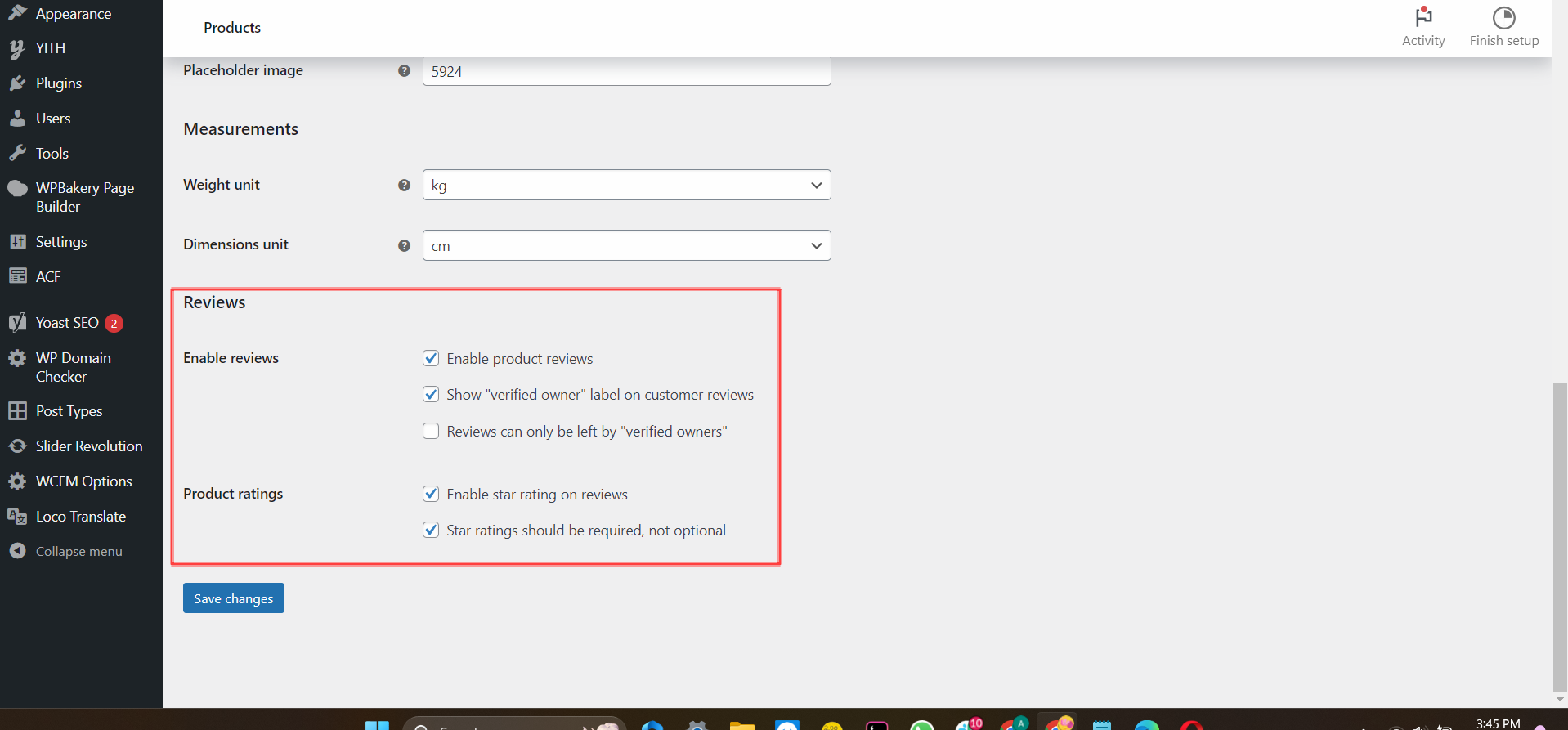Viewport: 1568px width, 730px height.
Task: Open YITH menu item
Action: click(x=51, y=48)
